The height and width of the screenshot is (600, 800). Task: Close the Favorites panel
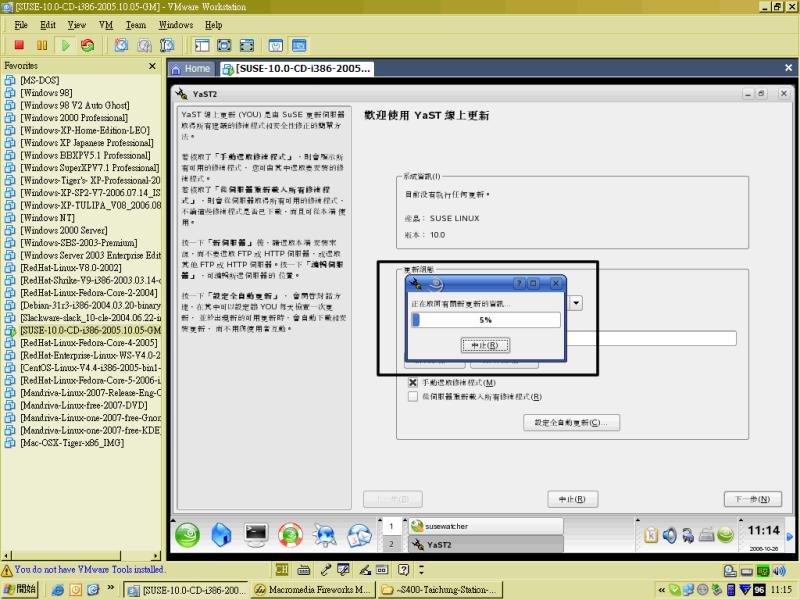point(152,66)
